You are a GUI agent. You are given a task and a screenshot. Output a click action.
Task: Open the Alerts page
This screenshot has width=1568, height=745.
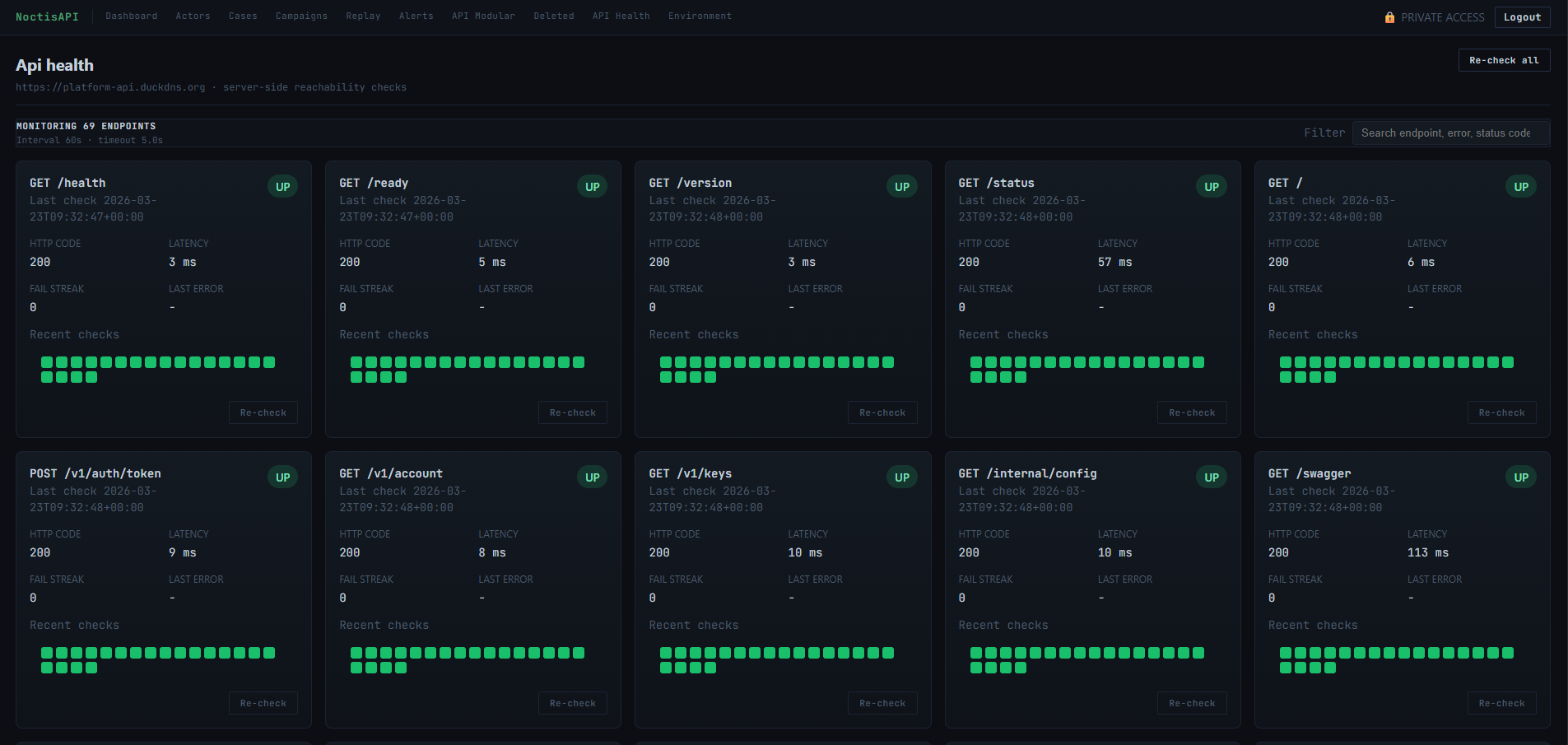click(x=416, y=16)
